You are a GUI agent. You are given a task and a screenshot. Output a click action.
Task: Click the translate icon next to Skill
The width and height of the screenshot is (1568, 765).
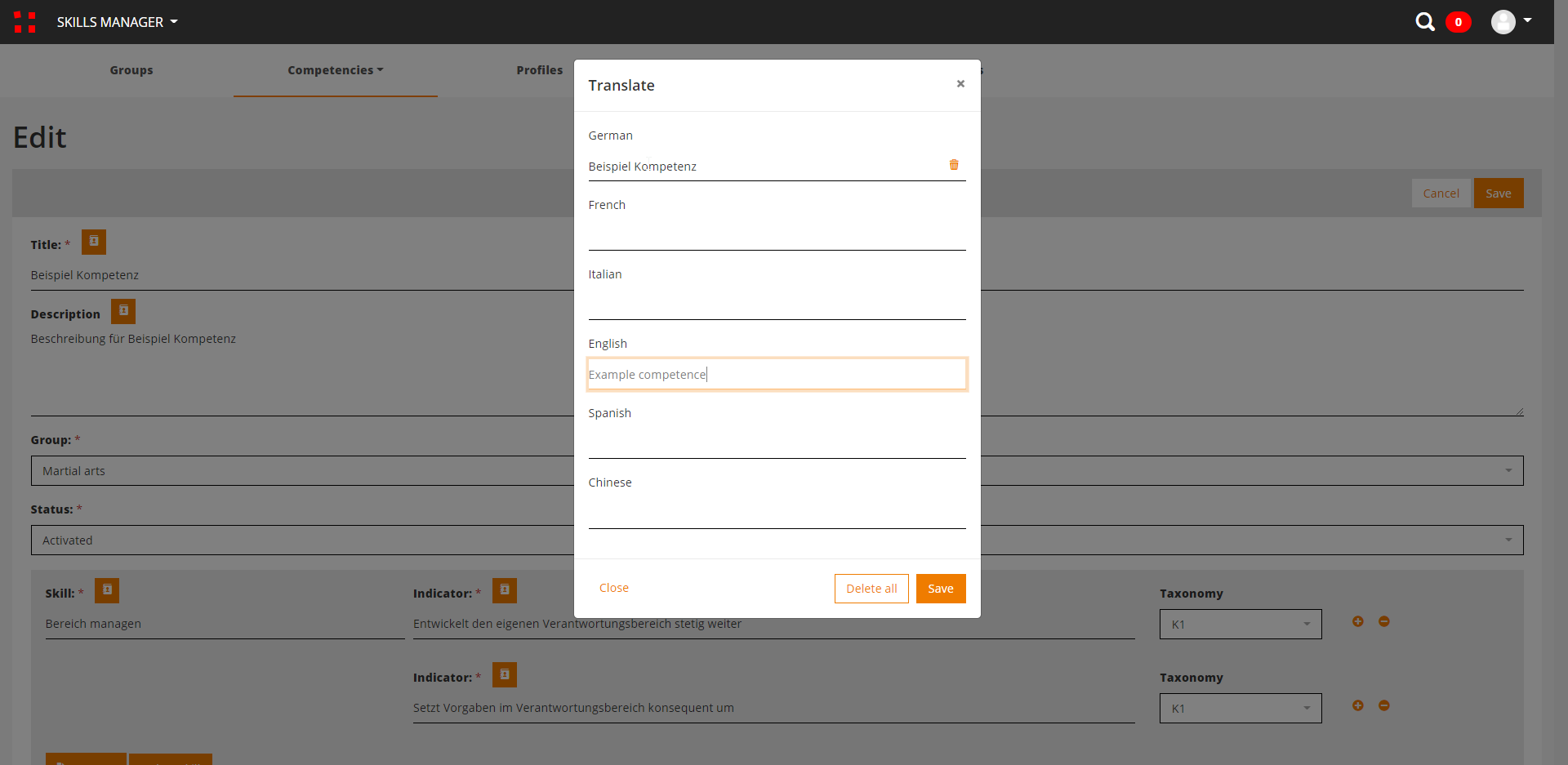[107, 590]
